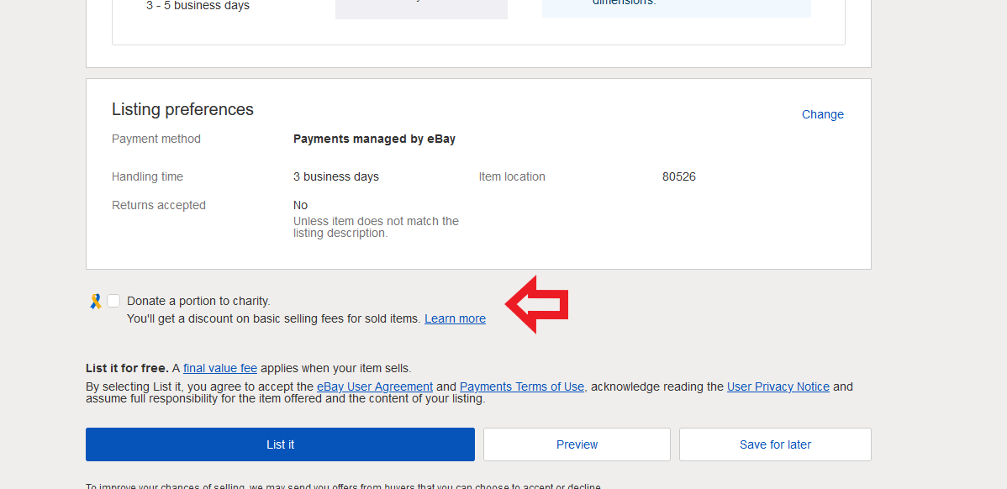The height and width of the screenshot is (489, 1007).
Task: Click the Item location label
Action: coord(512,177)
